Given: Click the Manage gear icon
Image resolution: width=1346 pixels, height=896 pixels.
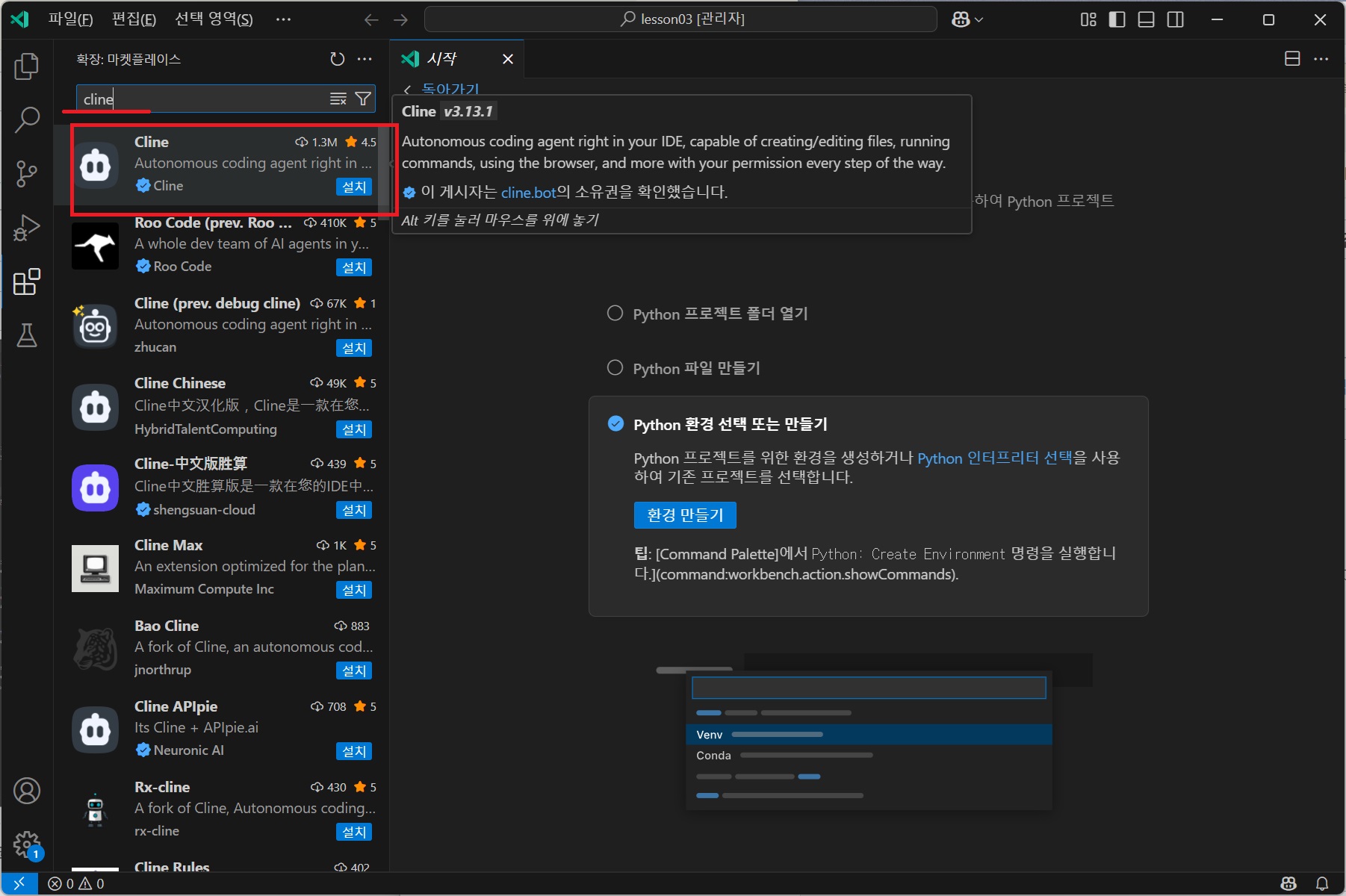Looking at the screenshot, I should pyautogui.click(x=27, y=844).
